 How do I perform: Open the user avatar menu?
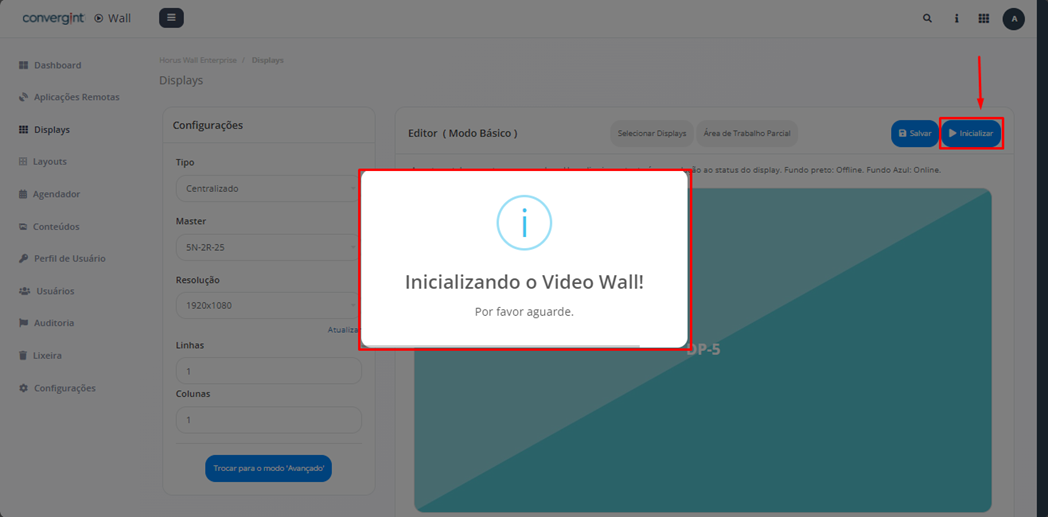1013,18
